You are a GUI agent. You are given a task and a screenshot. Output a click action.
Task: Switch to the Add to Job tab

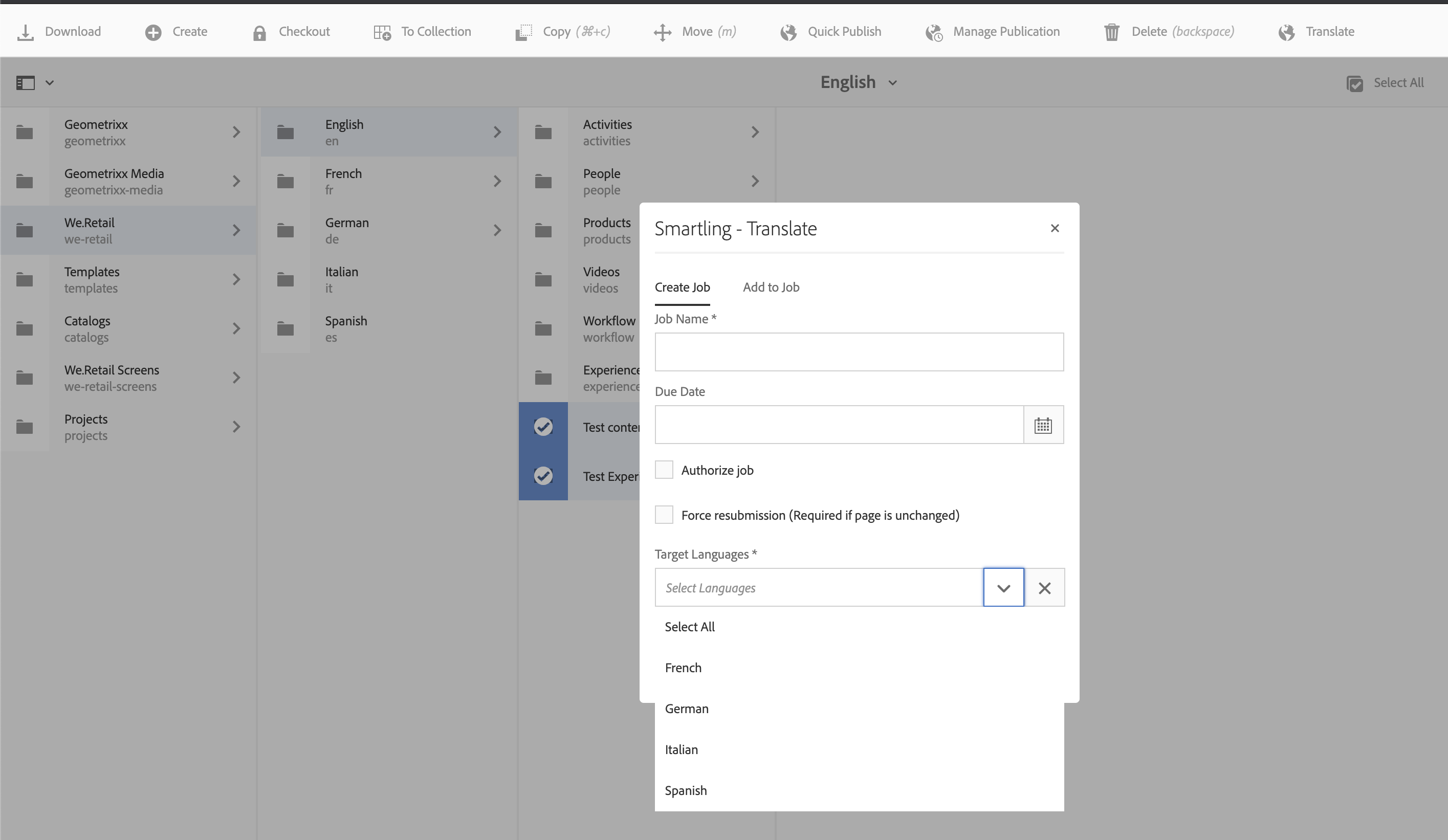pos(771,288)
